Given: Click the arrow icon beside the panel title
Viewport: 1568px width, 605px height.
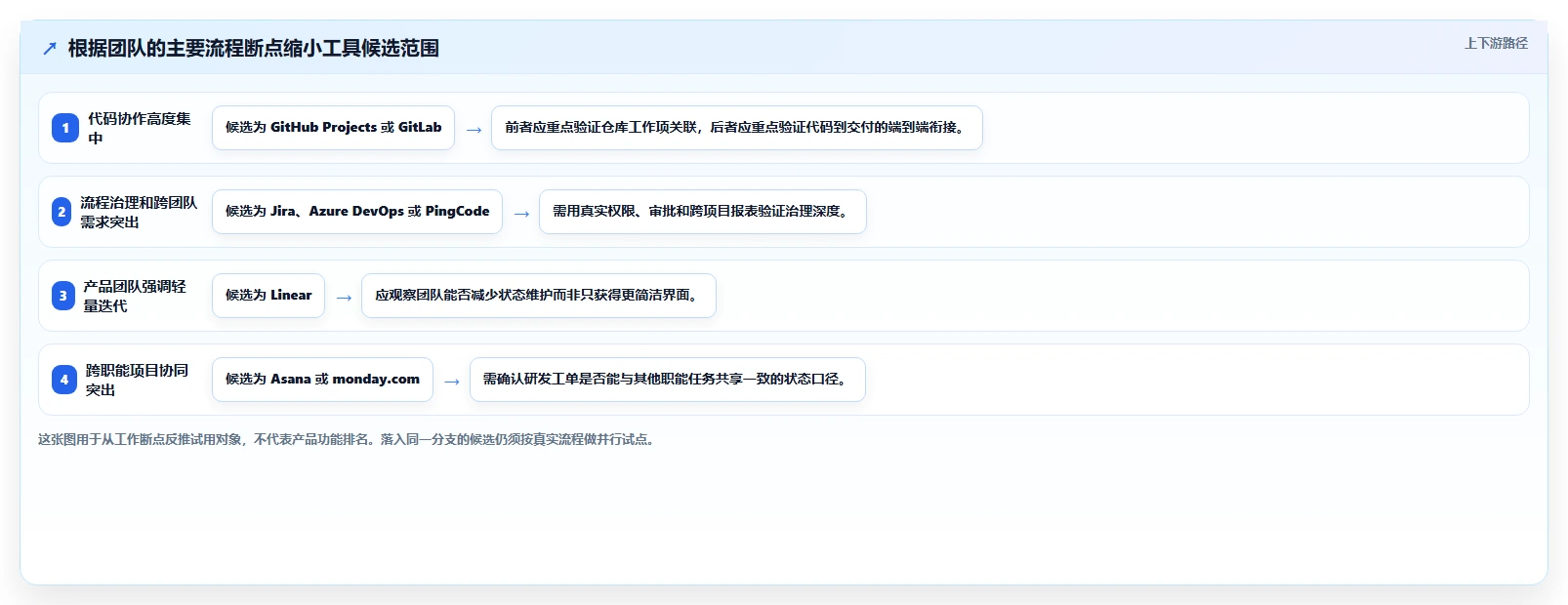Looking at the screenshot, I should click(50, 49).
